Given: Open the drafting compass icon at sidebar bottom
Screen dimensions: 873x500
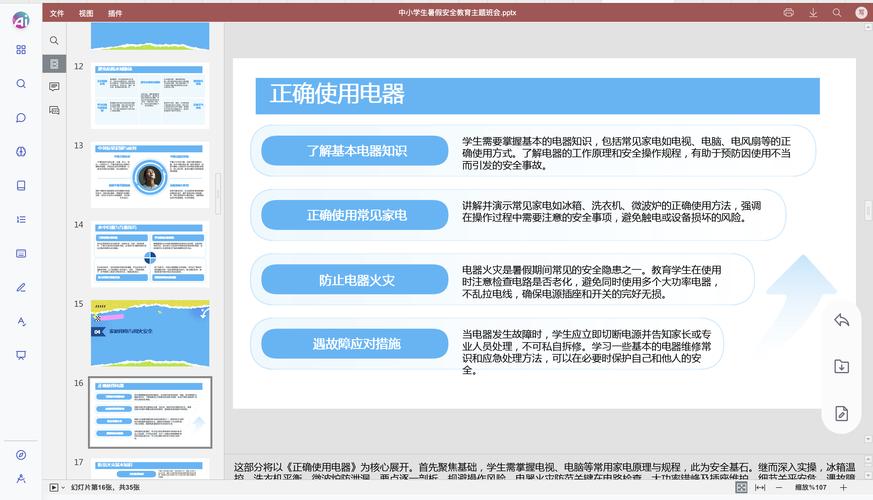Looking at the screenshot, I should click(21, 478).
